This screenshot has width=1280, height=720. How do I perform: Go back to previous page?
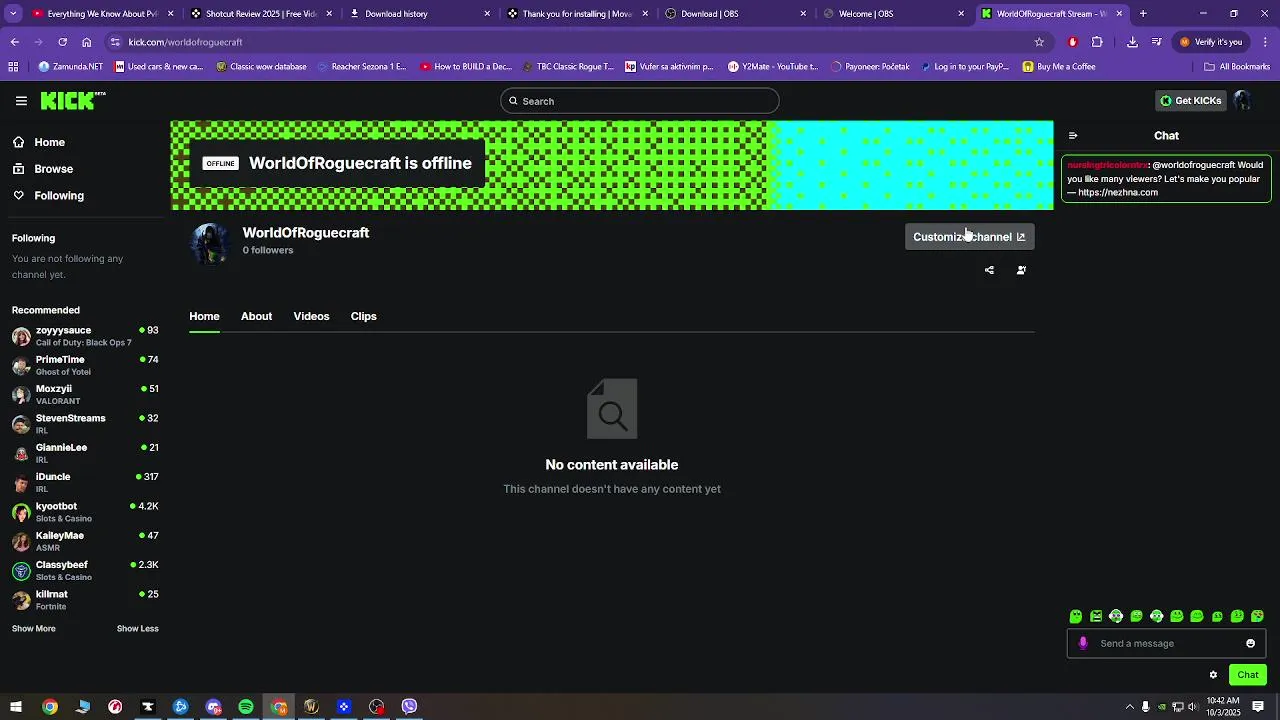coord(14,42)
